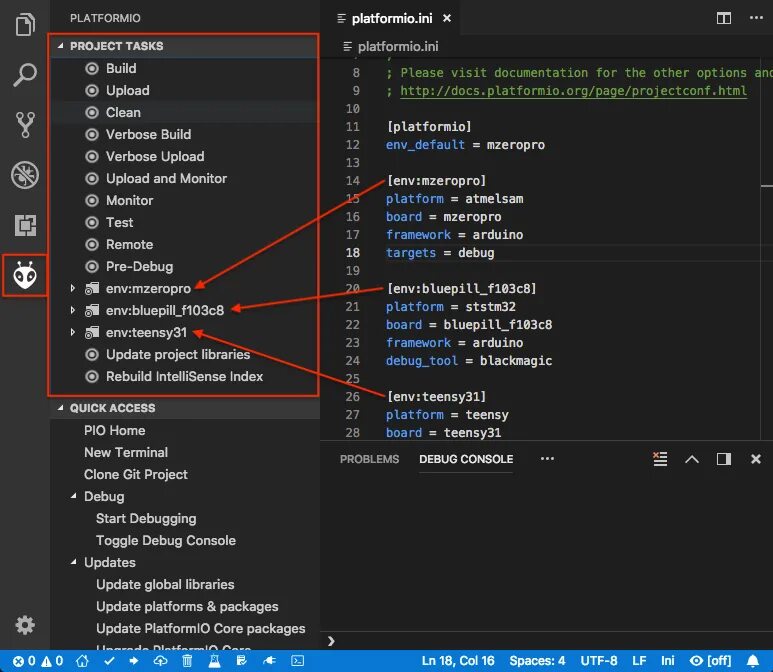
Task: Open the Manage gear icon
Action: pyautogui.click(x=25, y=625)
